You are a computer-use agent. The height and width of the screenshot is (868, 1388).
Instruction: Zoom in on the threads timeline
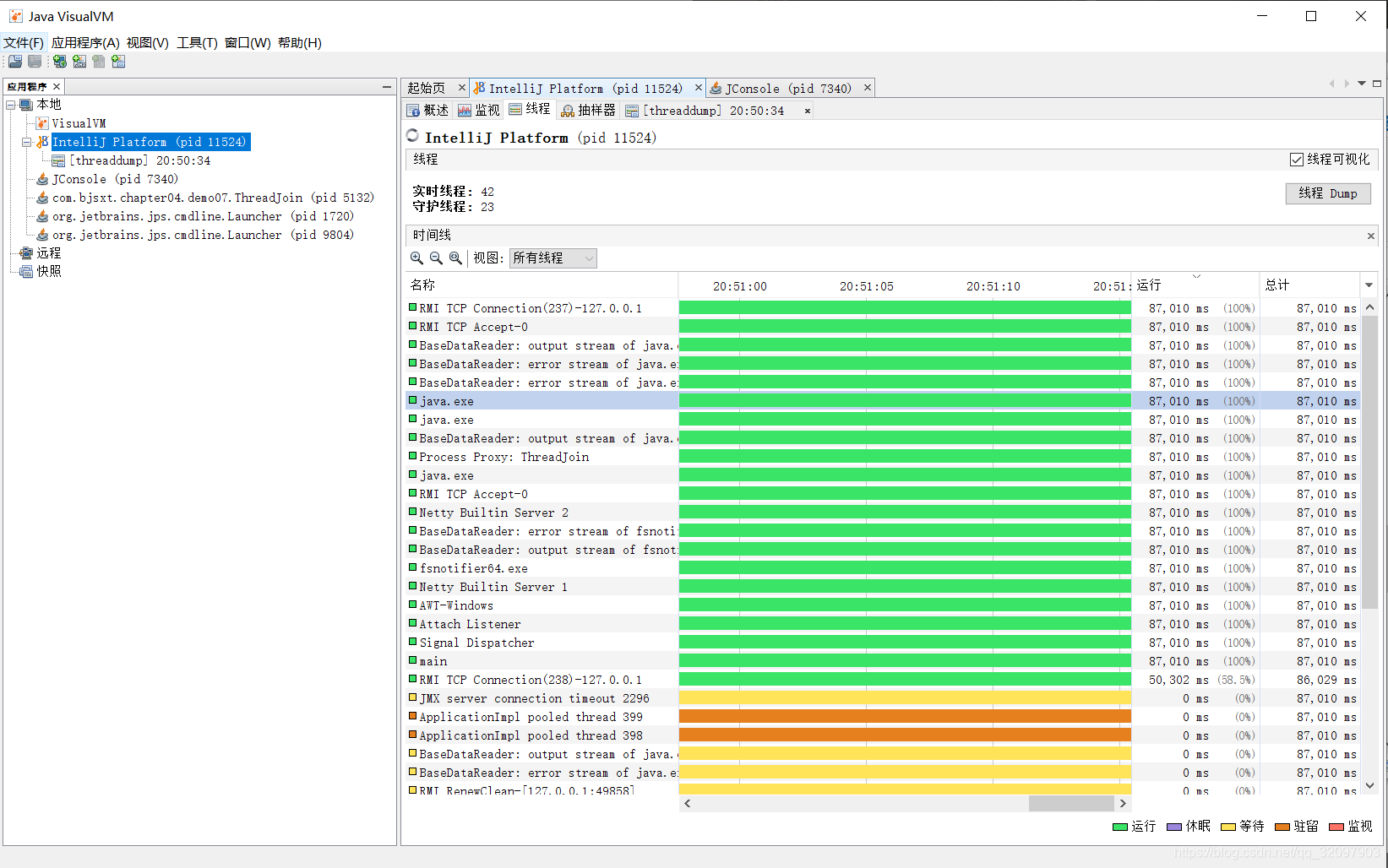click(416, 258)
